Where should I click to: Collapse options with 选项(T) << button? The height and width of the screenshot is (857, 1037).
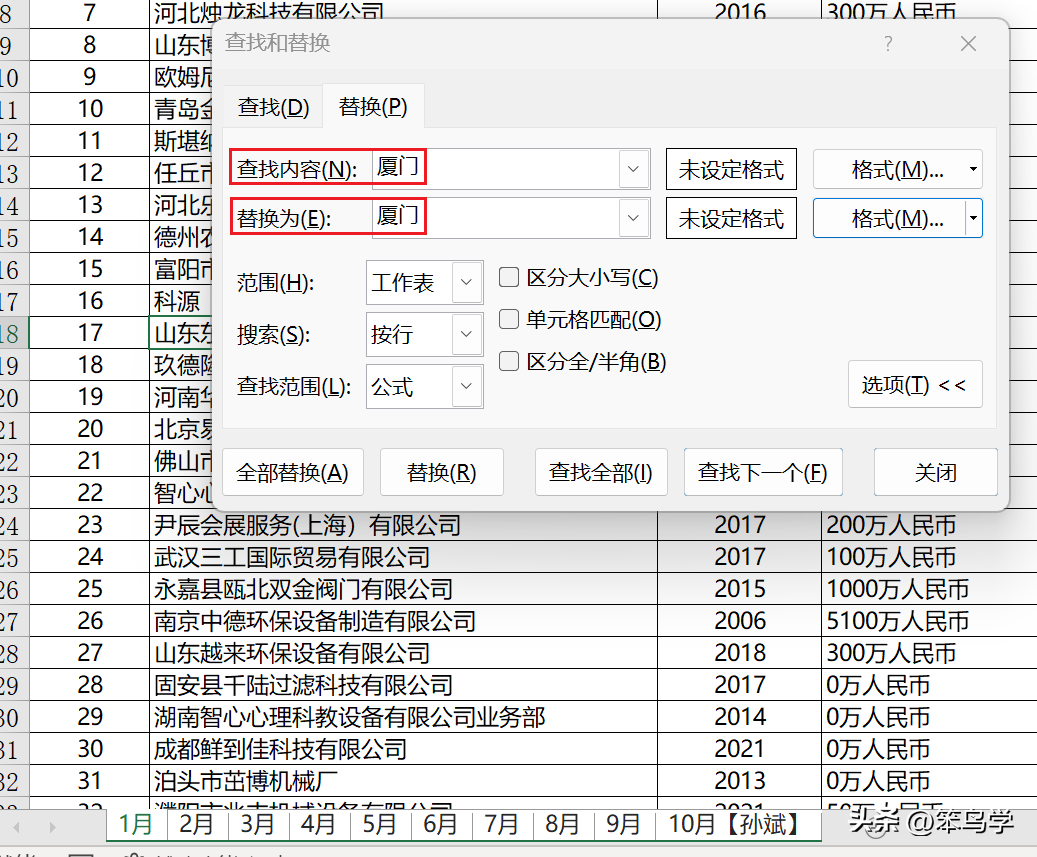915,384
